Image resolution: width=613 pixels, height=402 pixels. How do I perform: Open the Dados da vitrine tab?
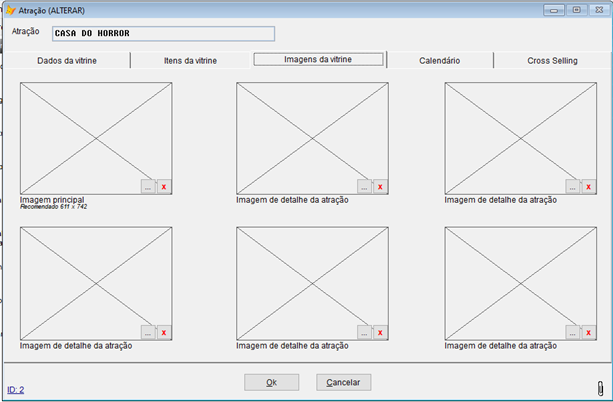67,61
